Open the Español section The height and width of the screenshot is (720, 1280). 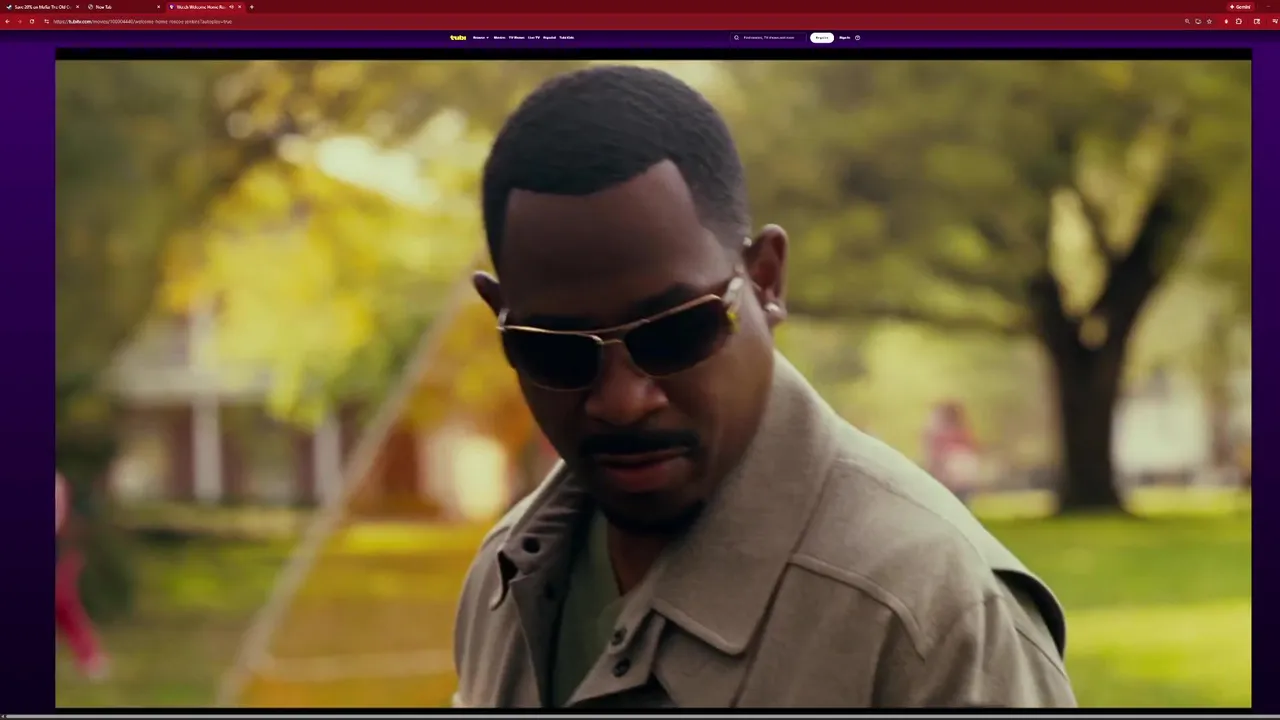click(549, 37)
